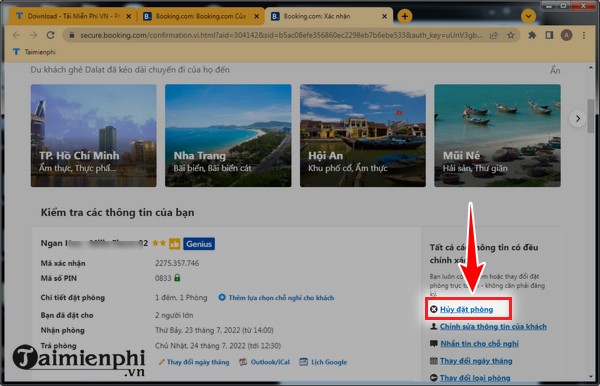The width and height of the screenshot is (600, 386).
Task: Click confirmation number 2275.357.746
Action: coord(177,263)
